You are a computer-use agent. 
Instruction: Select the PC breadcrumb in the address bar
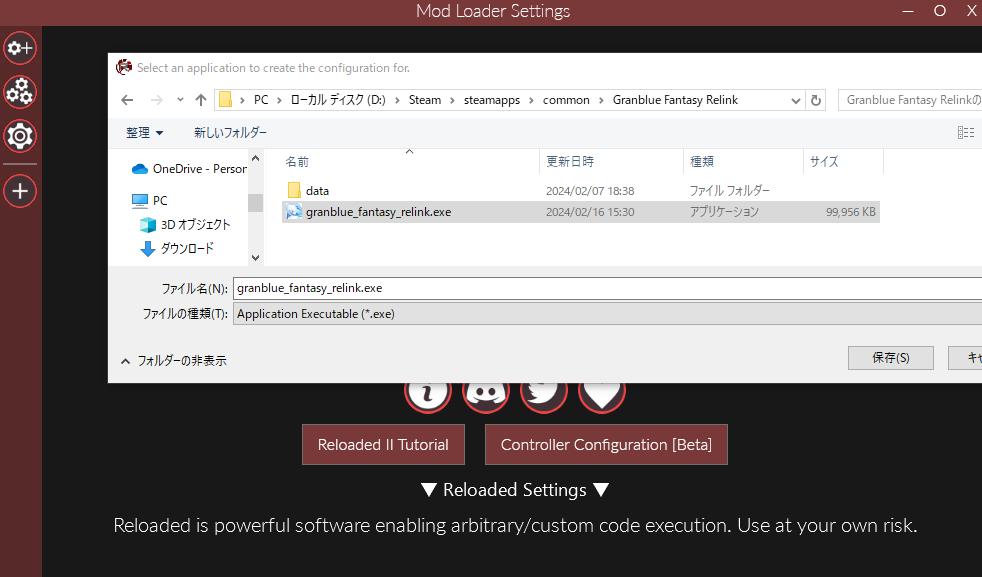click(x=261, y=100)
